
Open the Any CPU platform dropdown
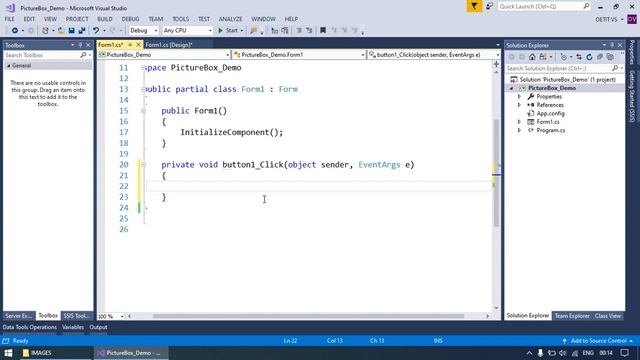(x=187, y=31)
